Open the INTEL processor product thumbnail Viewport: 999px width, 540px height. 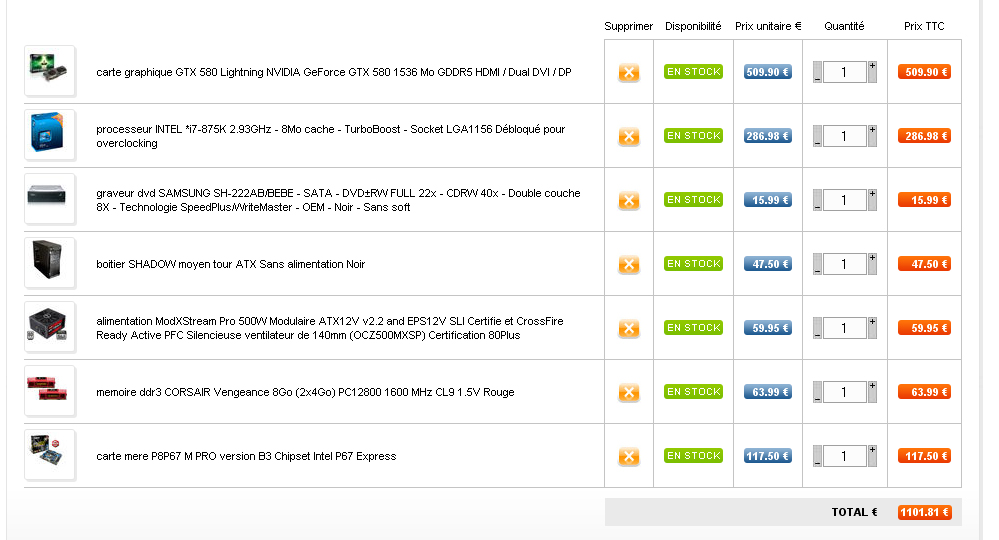coord(50,135)
